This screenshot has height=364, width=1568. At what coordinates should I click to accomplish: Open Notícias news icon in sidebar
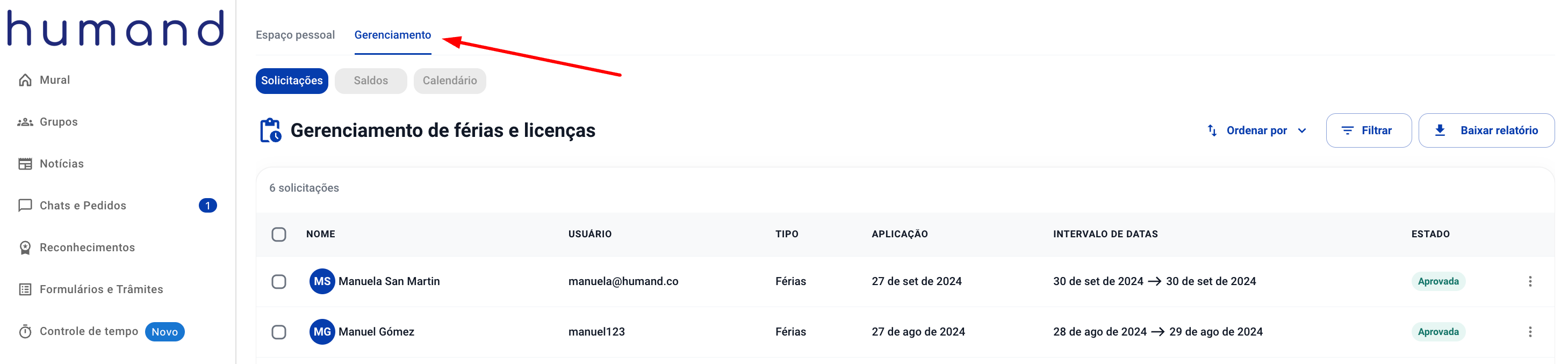pyautogui.click(x=25, y=164)
